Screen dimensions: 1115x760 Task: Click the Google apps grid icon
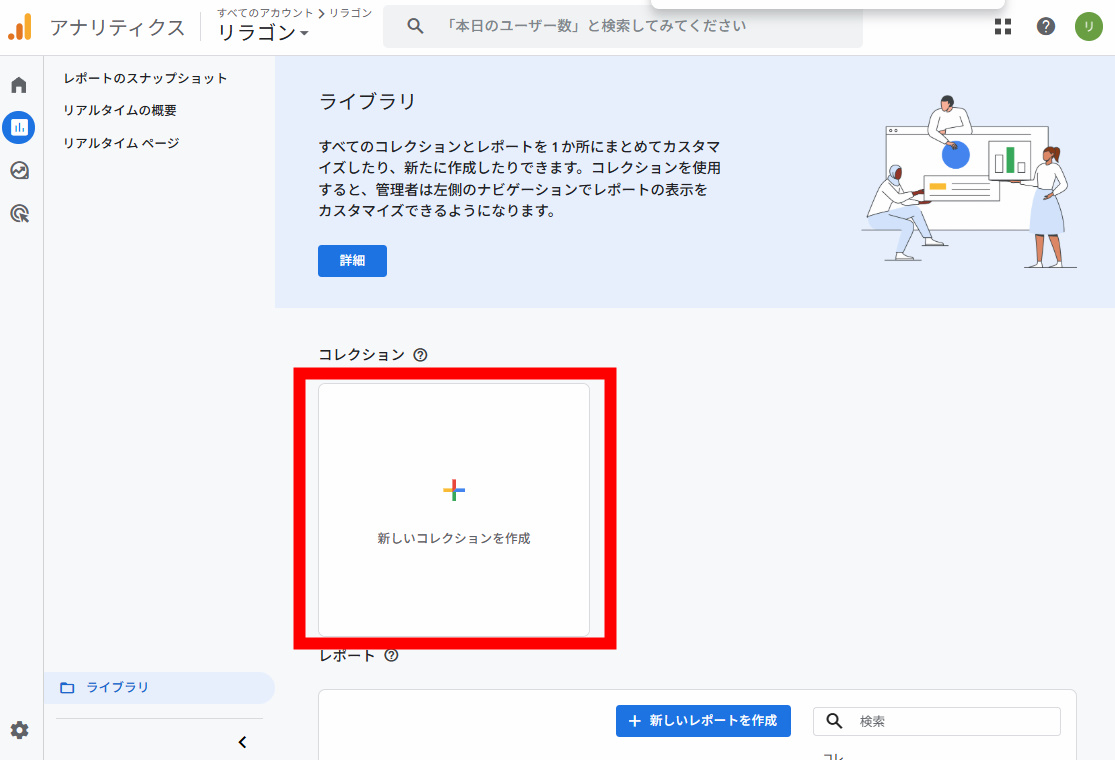[1003, 27]
